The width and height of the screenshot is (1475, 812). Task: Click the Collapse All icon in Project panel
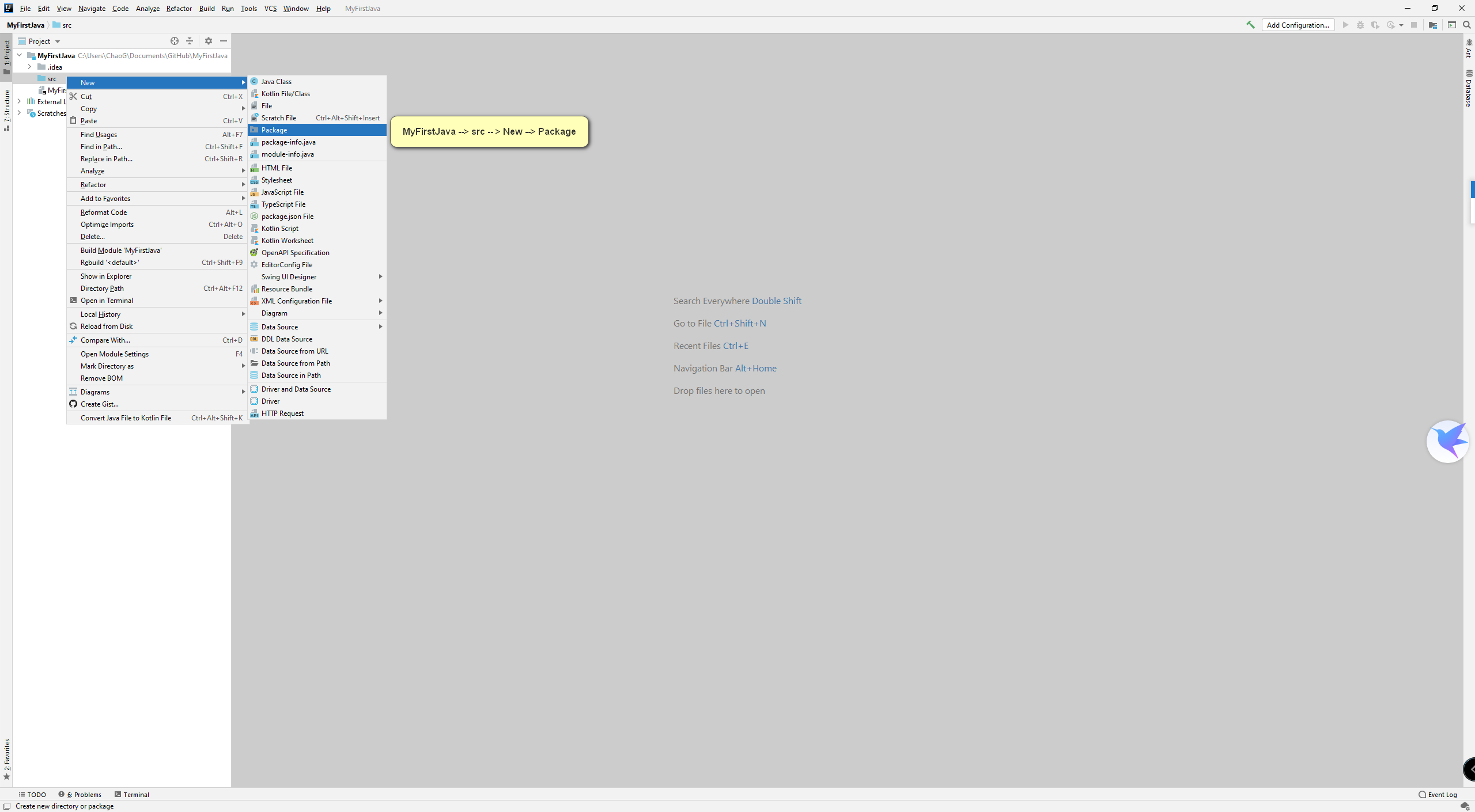tap(190, 41)
